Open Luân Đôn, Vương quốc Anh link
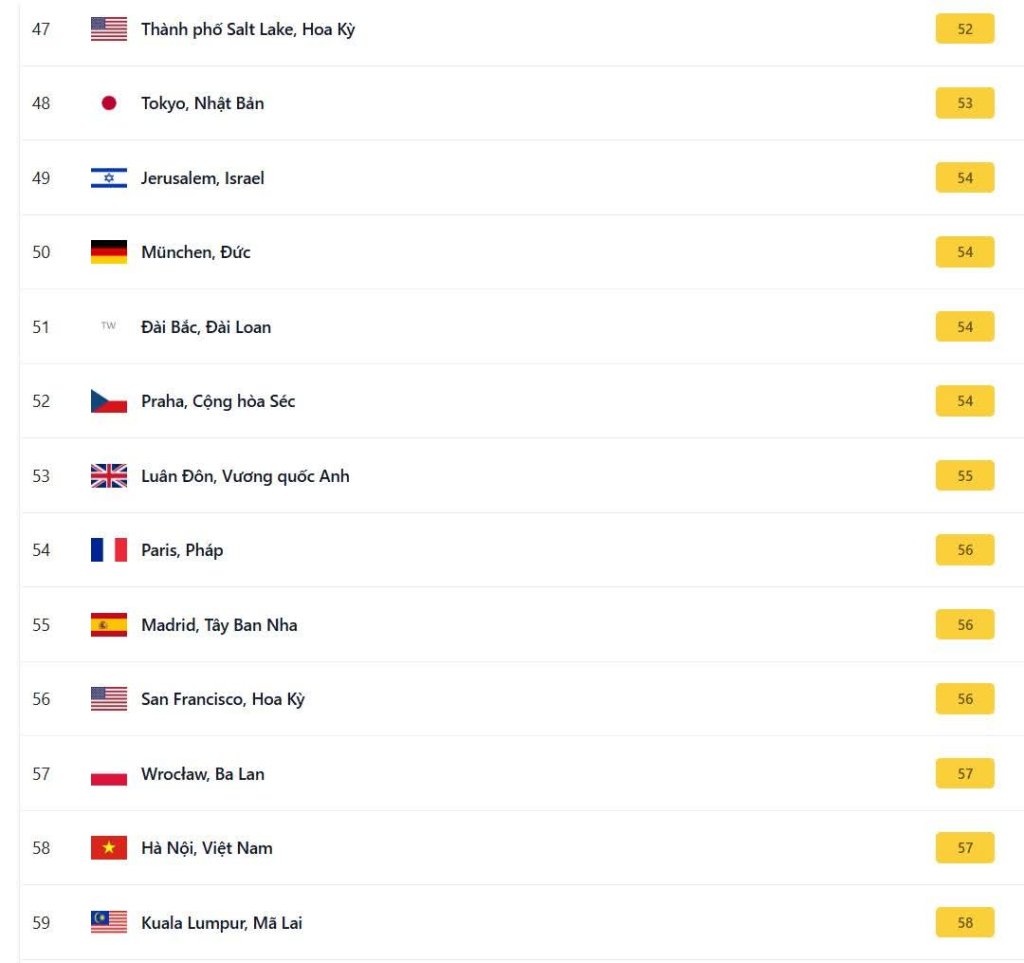1024x963 pixels. [245, 476]
